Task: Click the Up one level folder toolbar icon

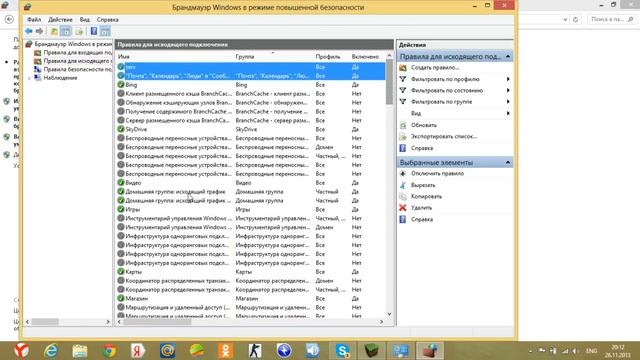Action: click(54, 31)
